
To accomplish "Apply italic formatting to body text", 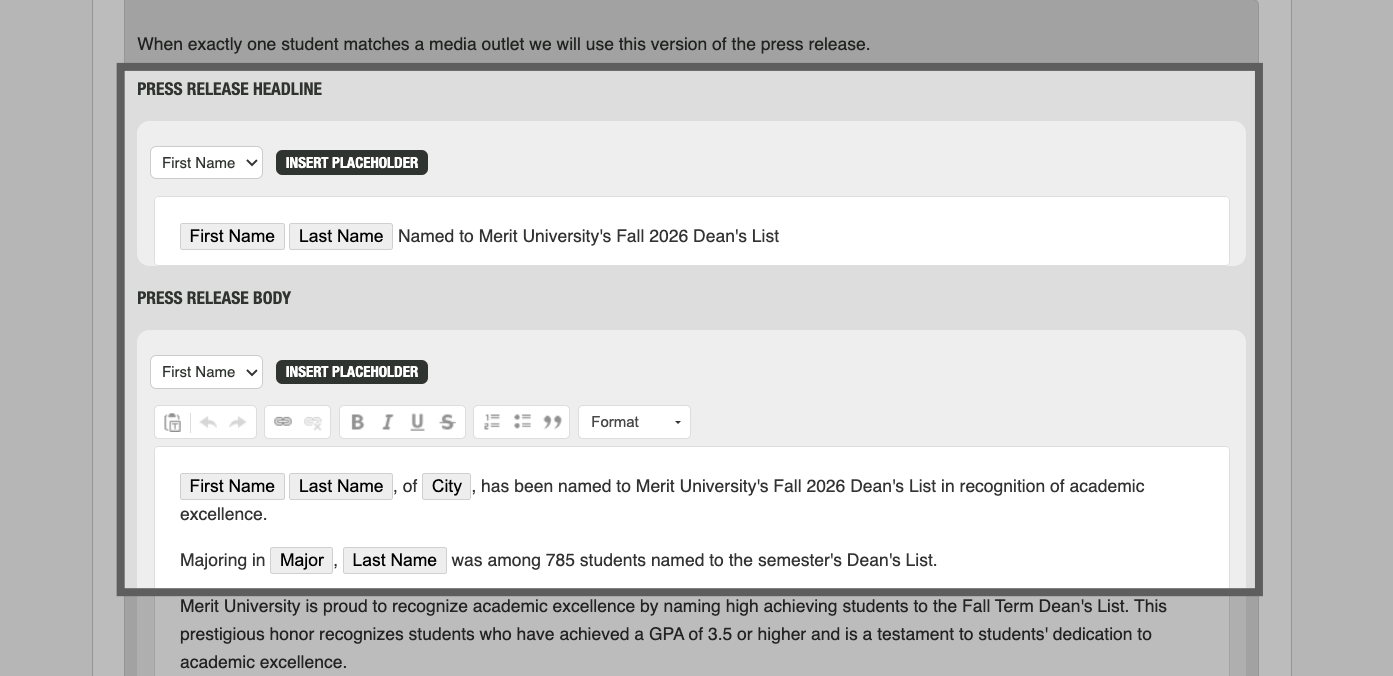I will (387, 421).
